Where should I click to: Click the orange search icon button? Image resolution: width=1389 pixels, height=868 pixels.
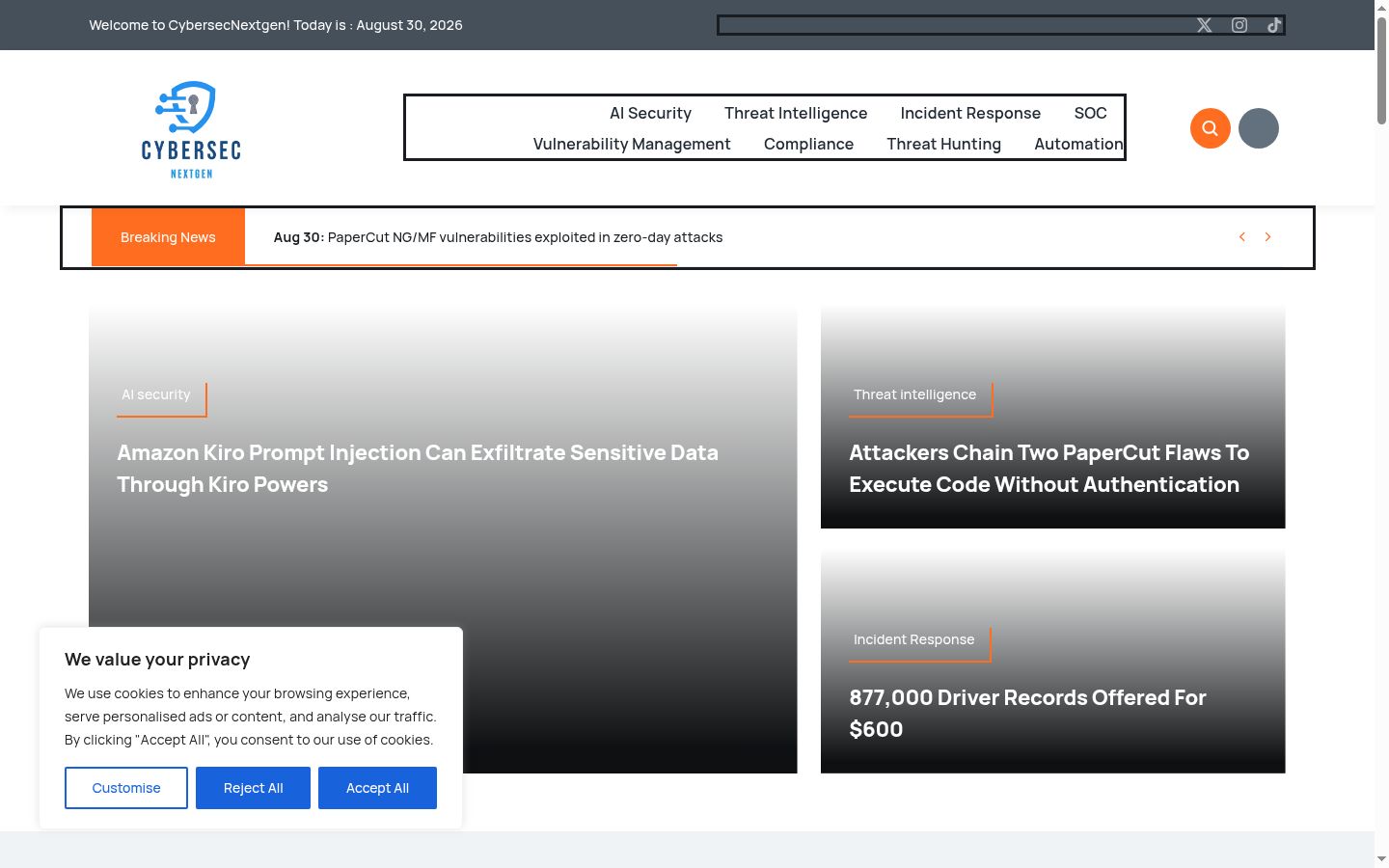[1211, 128]
